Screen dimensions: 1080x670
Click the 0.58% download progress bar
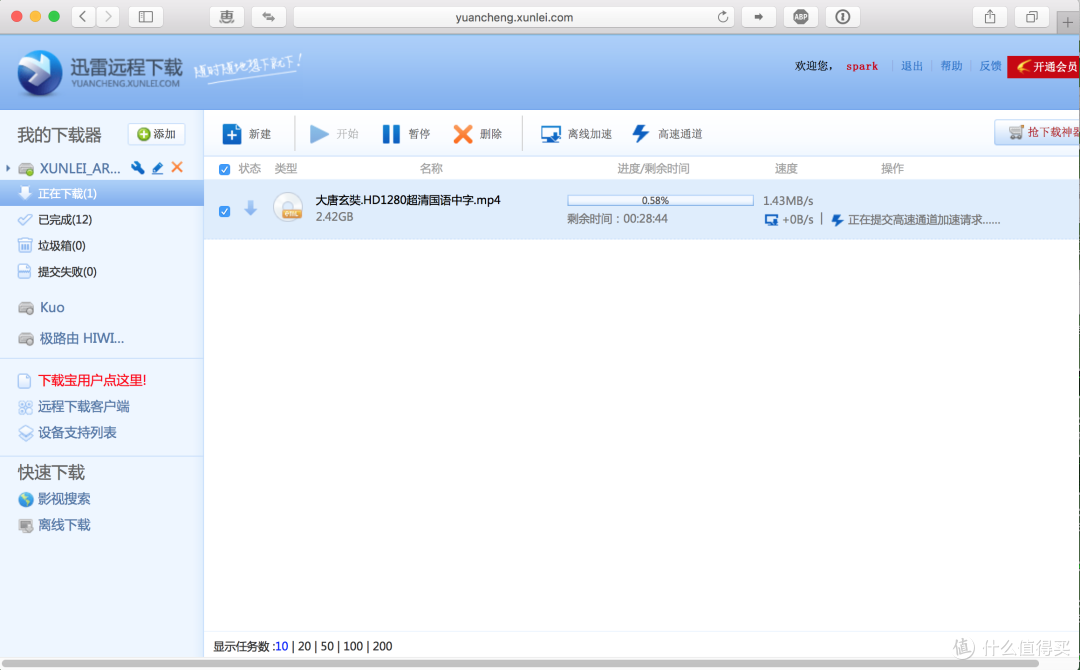(x=661, y=200)
